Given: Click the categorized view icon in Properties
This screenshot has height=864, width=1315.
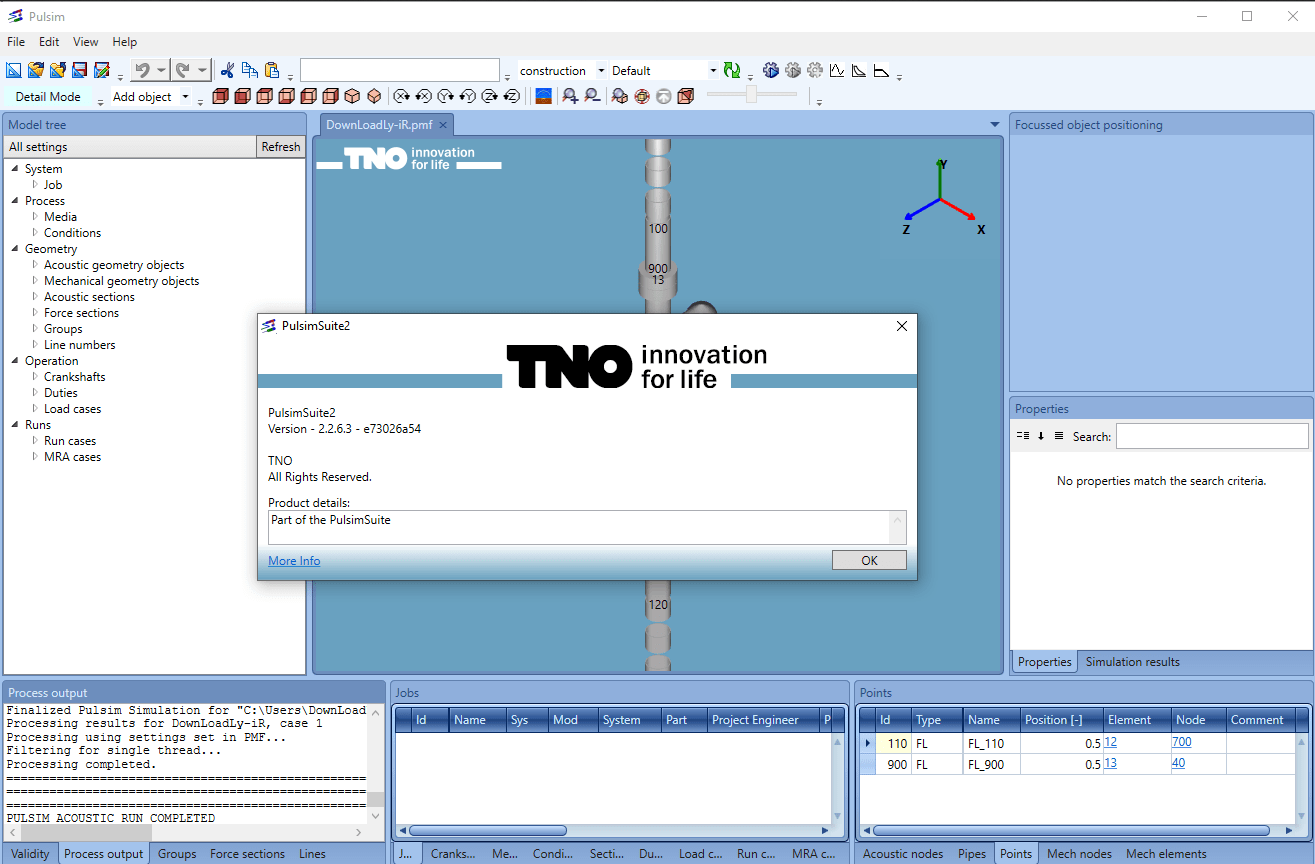Looking at the screenshot, I should [1023, 436].
